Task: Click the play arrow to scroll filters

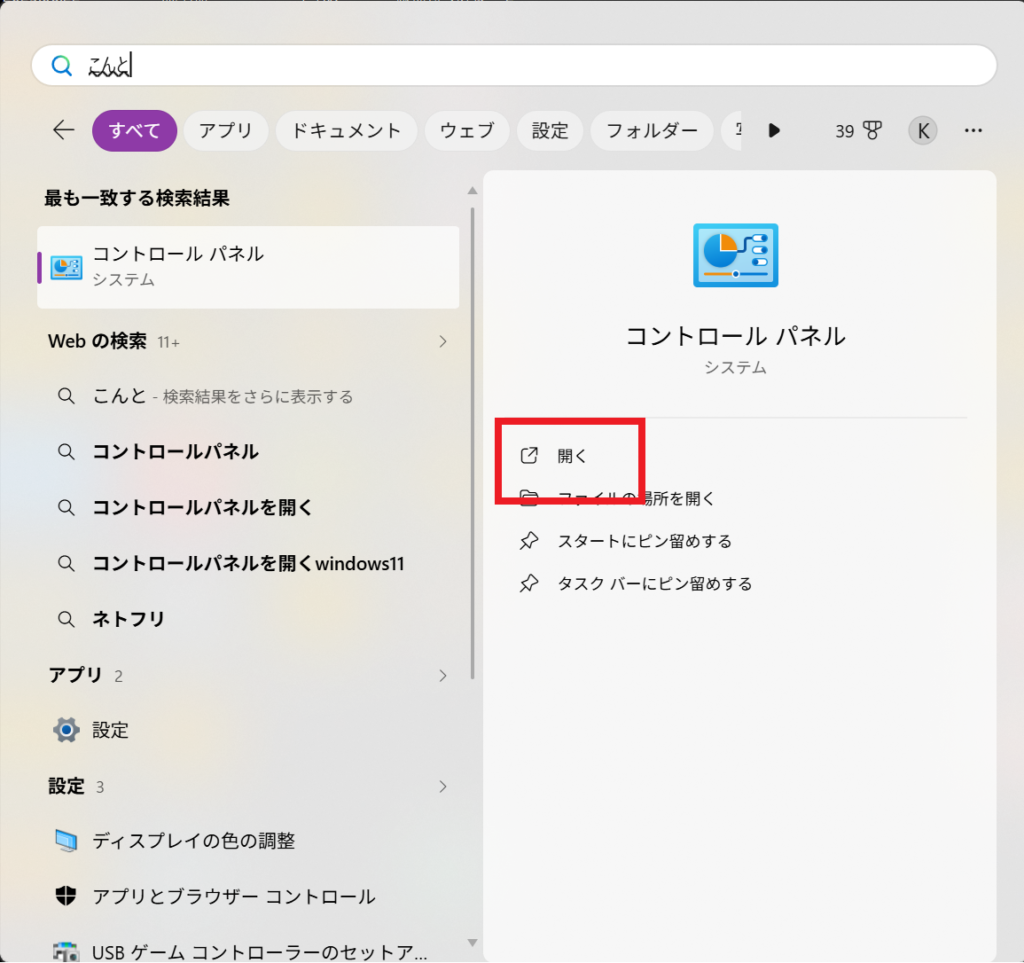Action: [x=773, y=130]
